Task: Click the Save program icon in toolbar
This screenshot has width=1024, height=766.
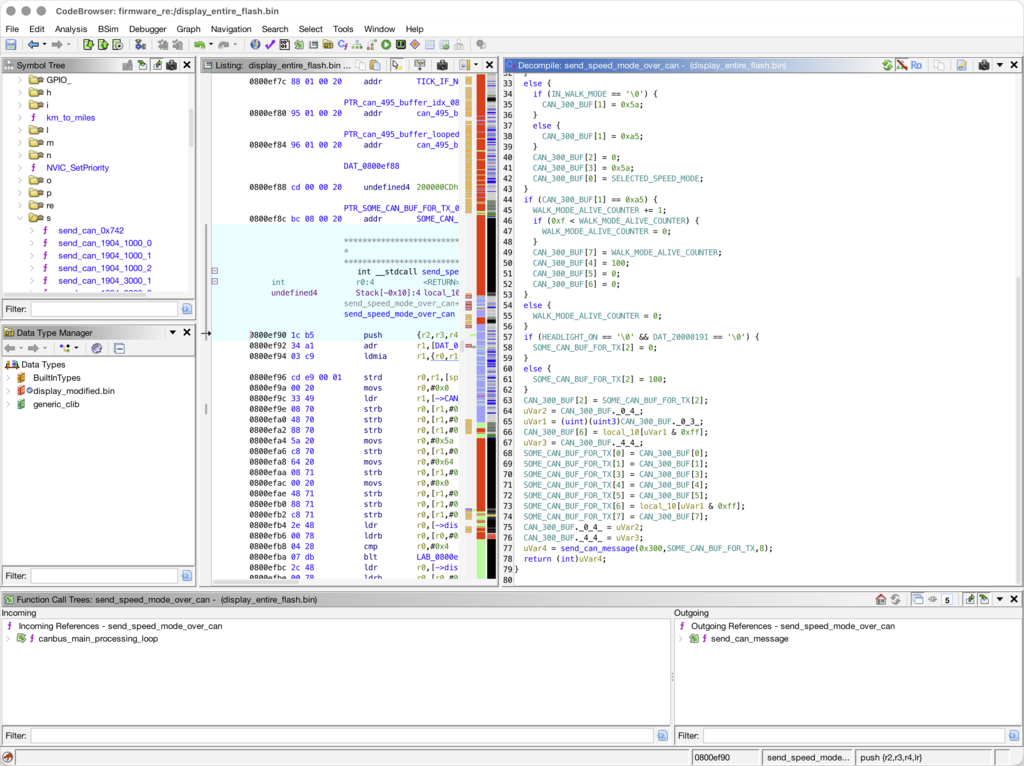Action: 10,44
